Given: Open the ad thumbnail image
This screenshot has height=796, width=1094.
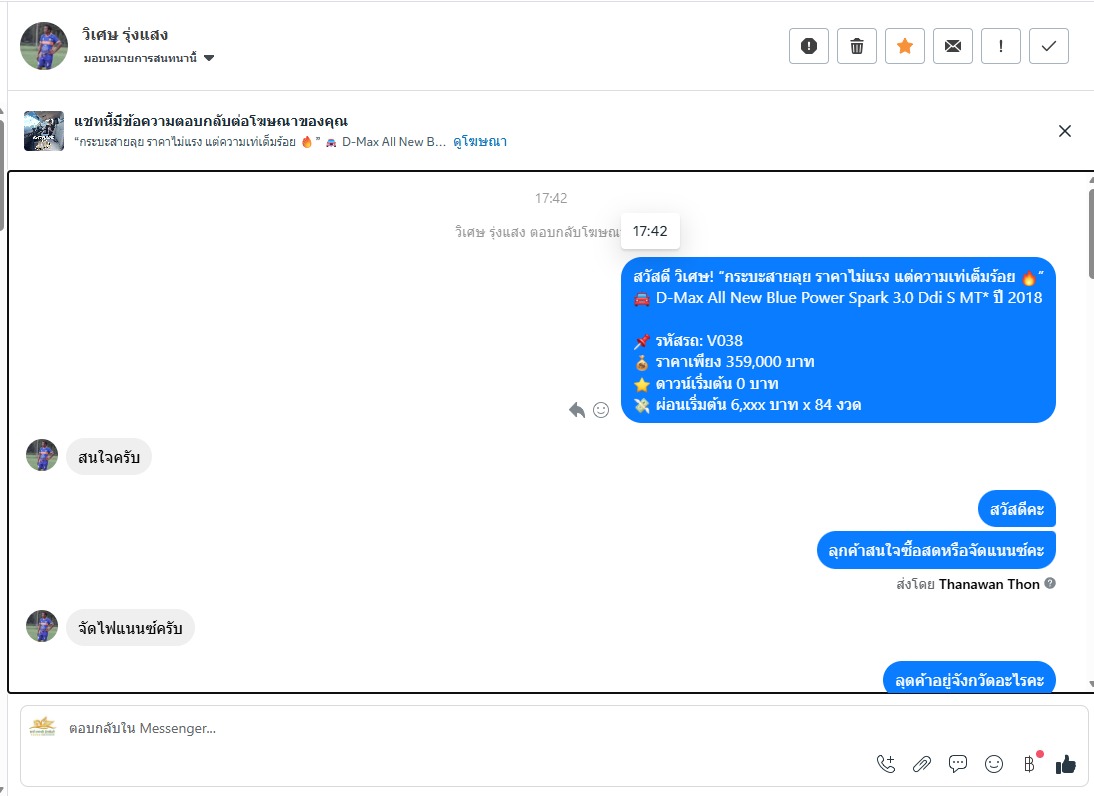Looking at the screenshot, I should pos(44,130).
